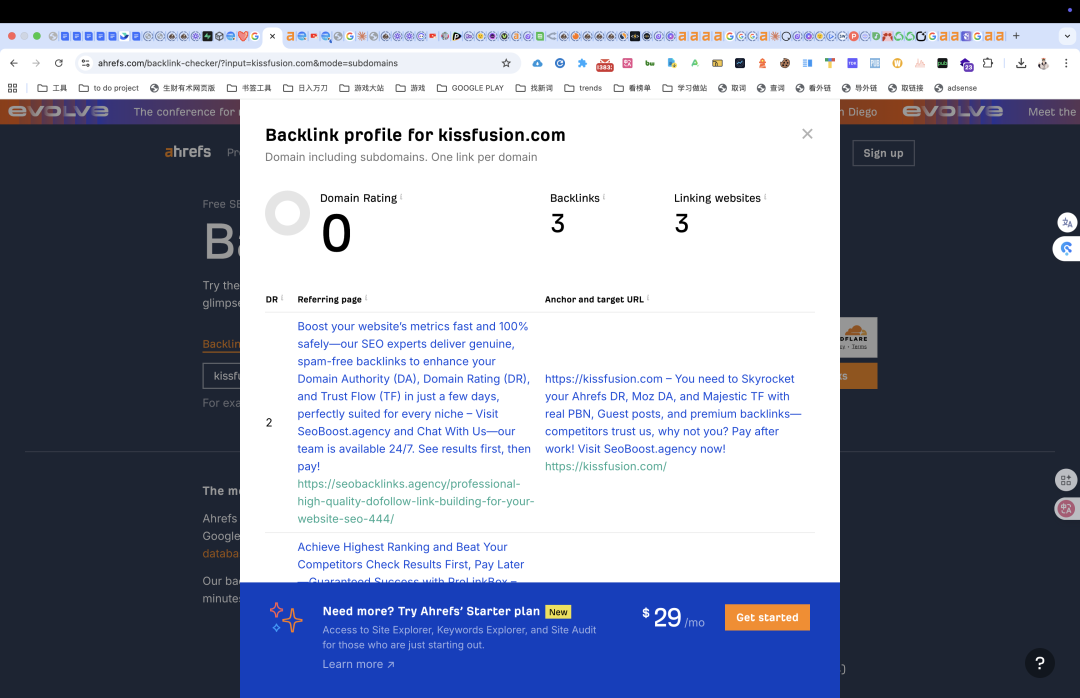Open the adsense bookmark

click(955, 88)
